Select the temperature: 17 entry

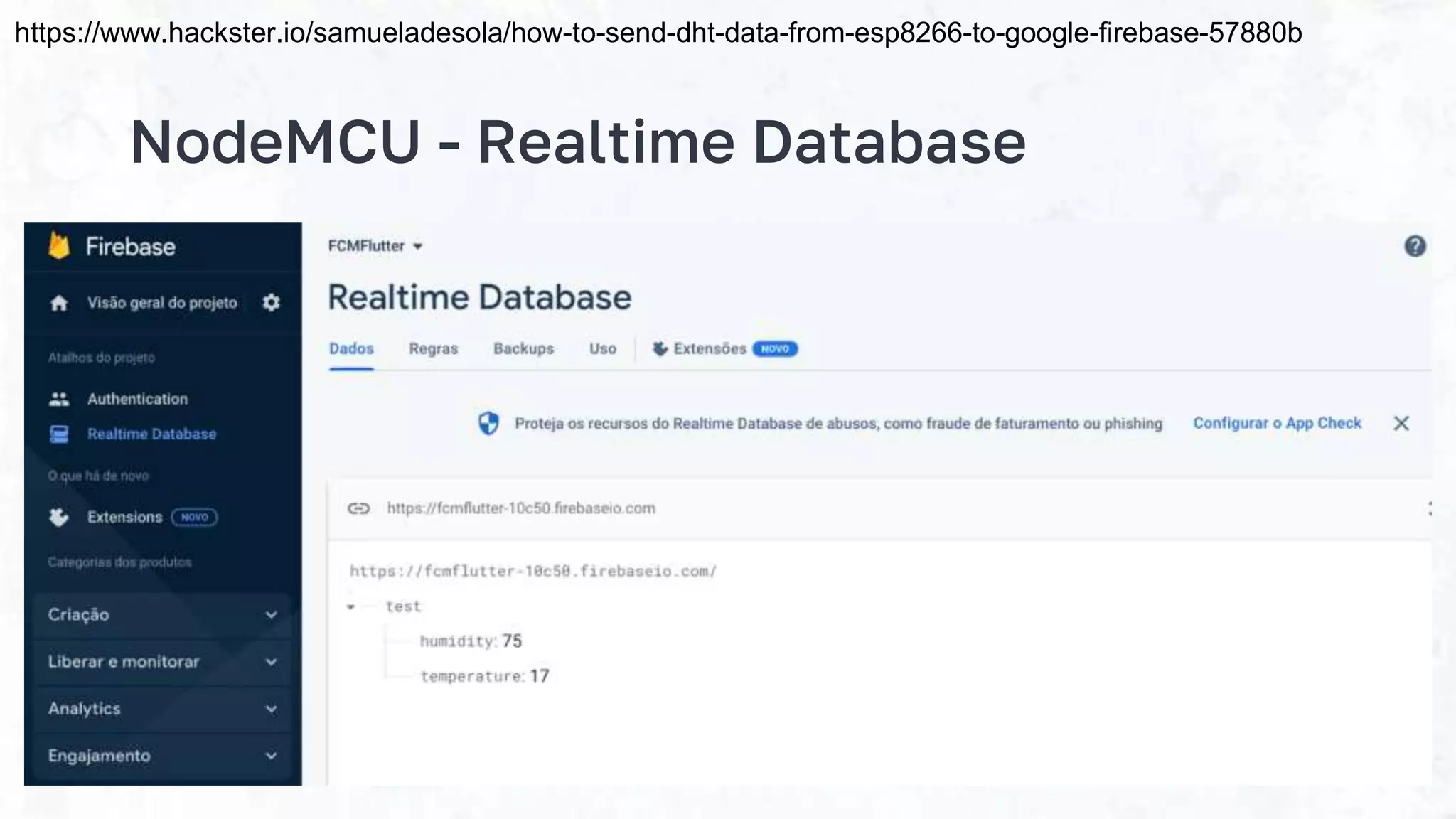[x=485, y=676]
